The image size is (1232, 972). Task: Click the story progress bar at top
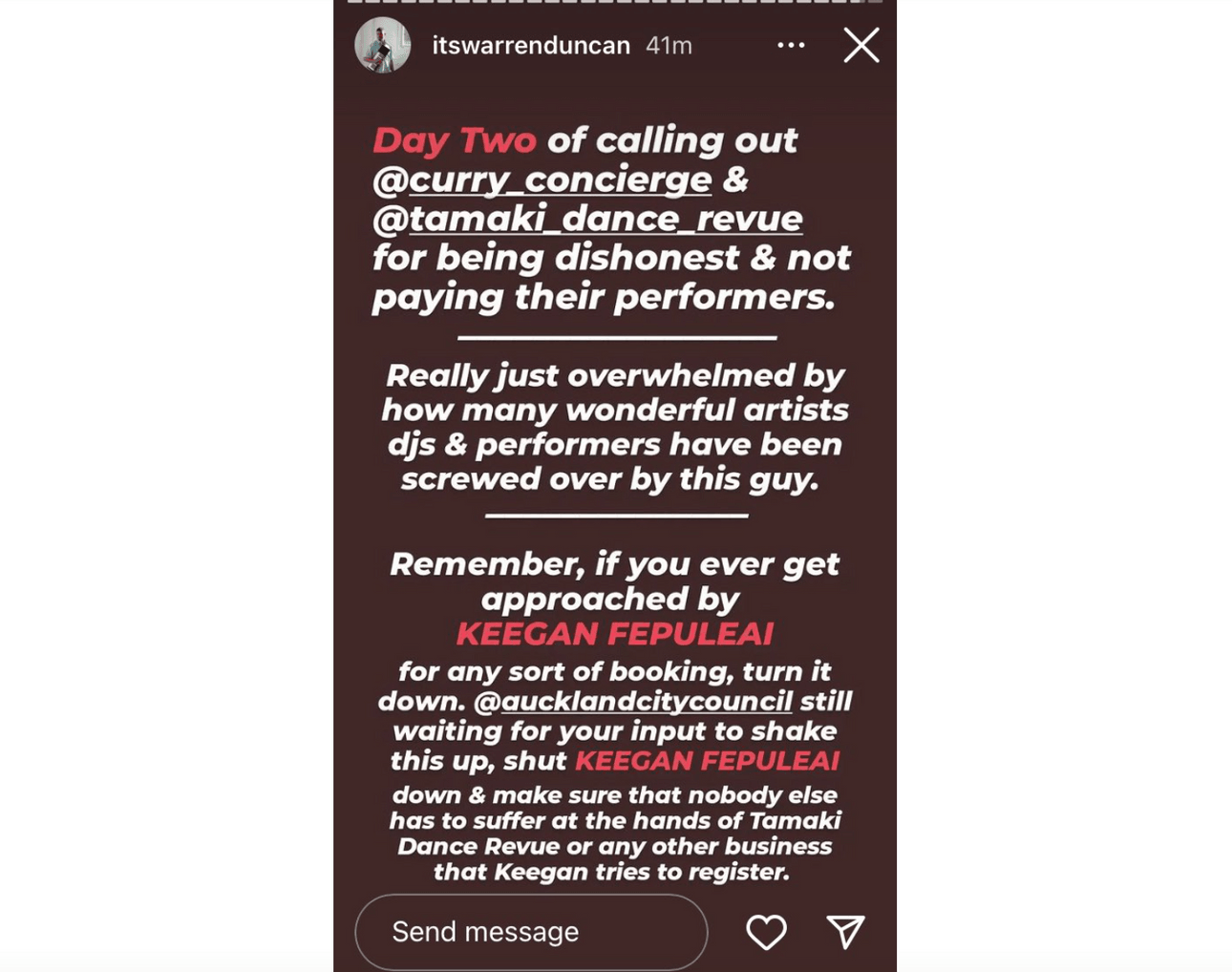614,3
